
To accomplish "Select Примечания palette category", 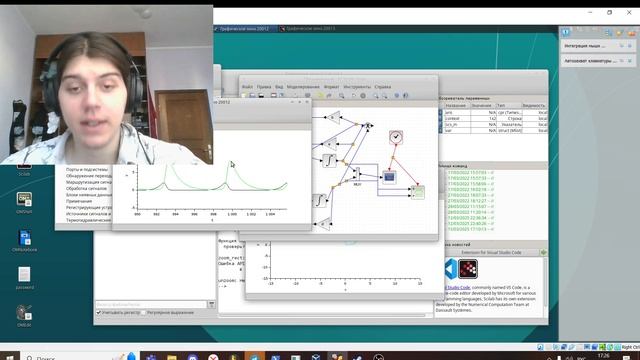I will [79, 201].
